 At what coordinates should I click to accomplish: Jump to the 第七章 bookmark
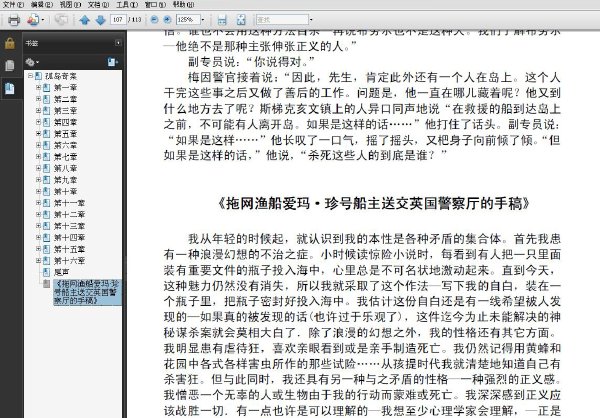tap(65, 157)
